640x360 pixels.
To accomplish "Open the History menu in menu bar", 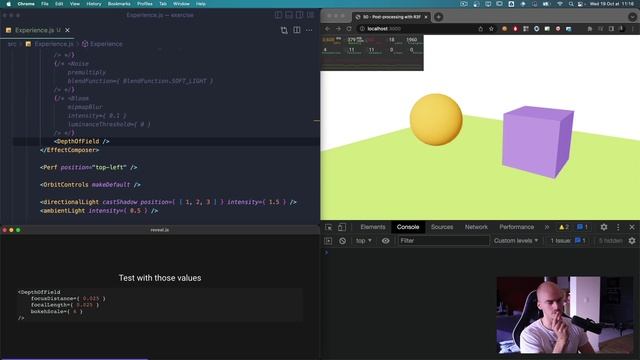I will [93, 4].
